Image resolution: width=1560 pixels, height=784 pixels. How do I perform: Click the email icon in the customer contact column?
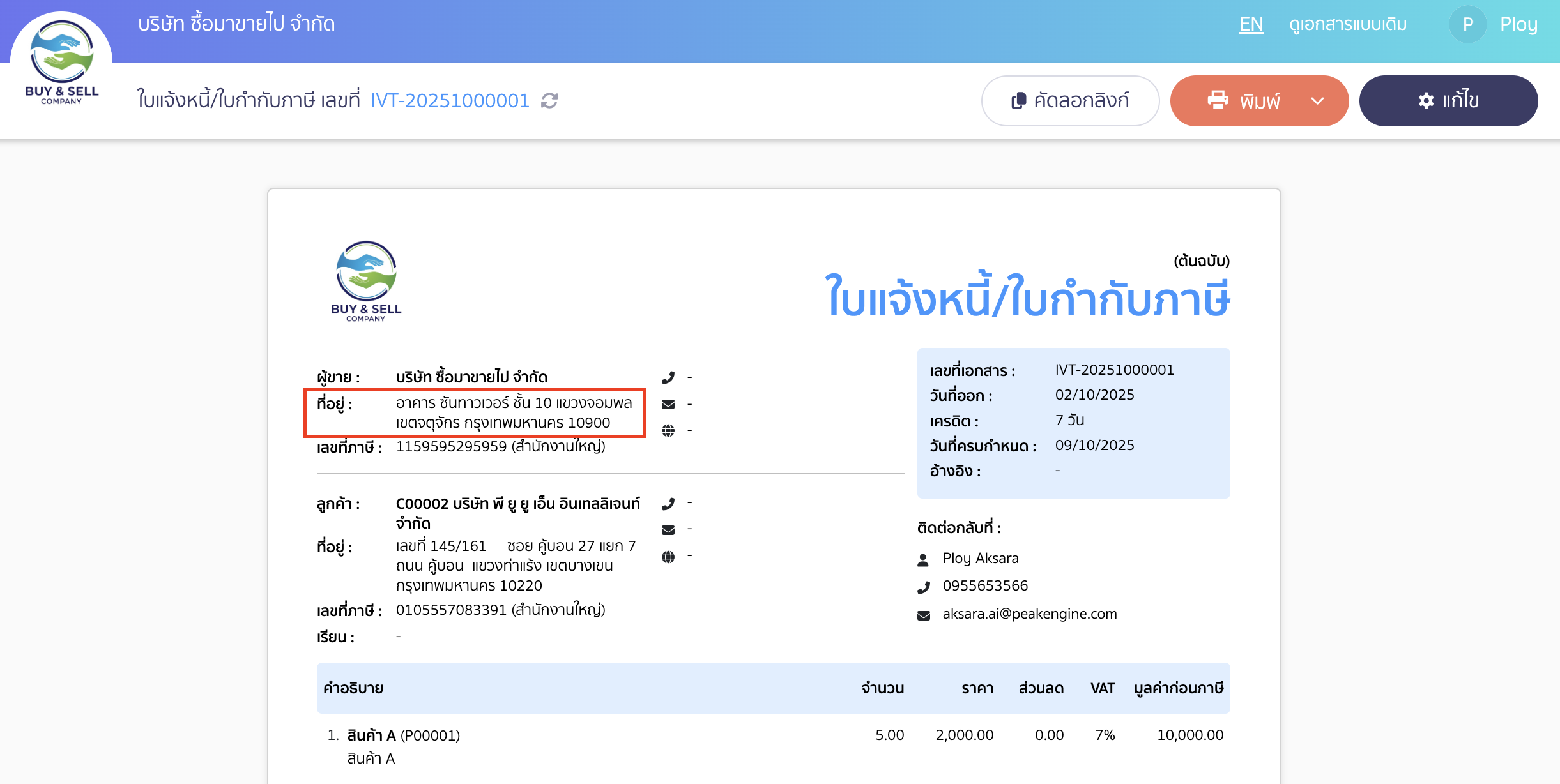point(668,529)
